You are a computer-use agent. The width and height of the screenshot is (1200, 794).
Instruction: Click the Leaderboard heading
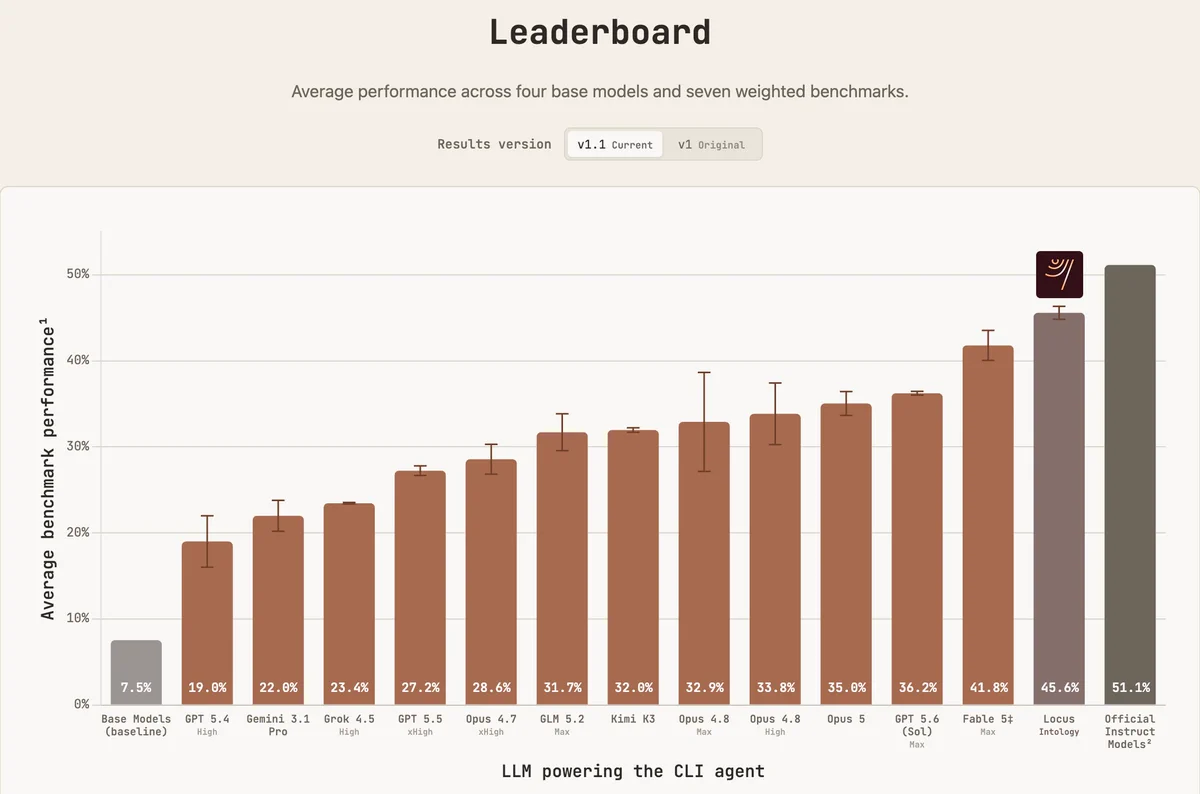[600, 32]
